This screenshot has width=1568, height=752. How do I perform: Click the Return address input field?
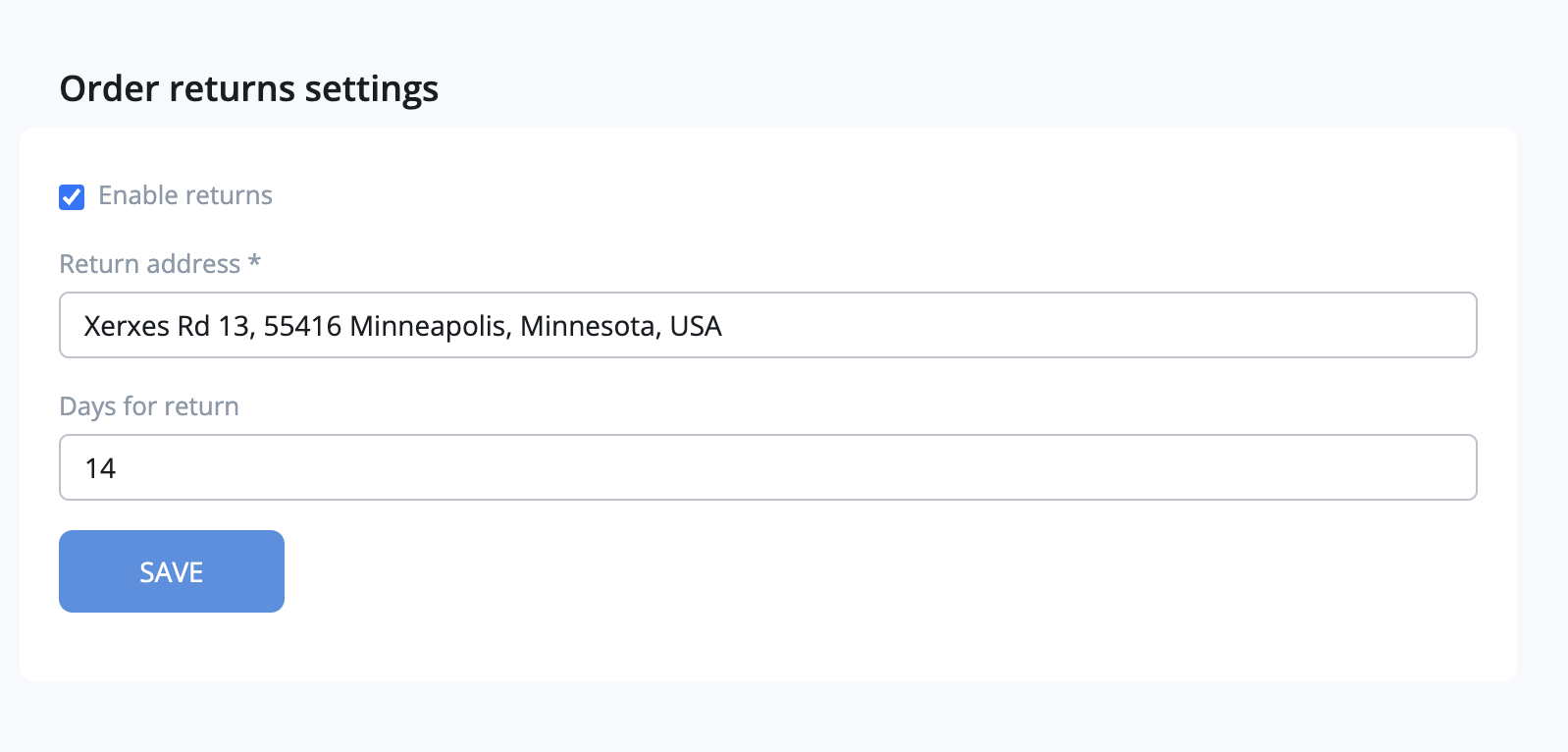(767, 325)
